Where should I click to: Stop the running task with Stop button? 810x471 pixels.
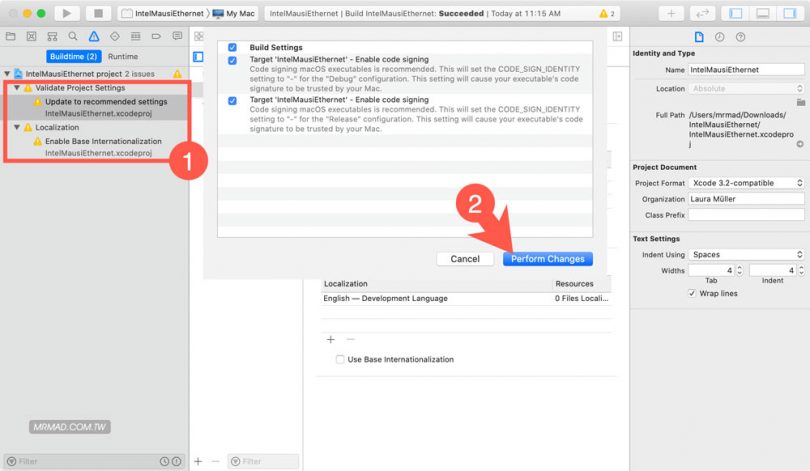tap(98, 13)
